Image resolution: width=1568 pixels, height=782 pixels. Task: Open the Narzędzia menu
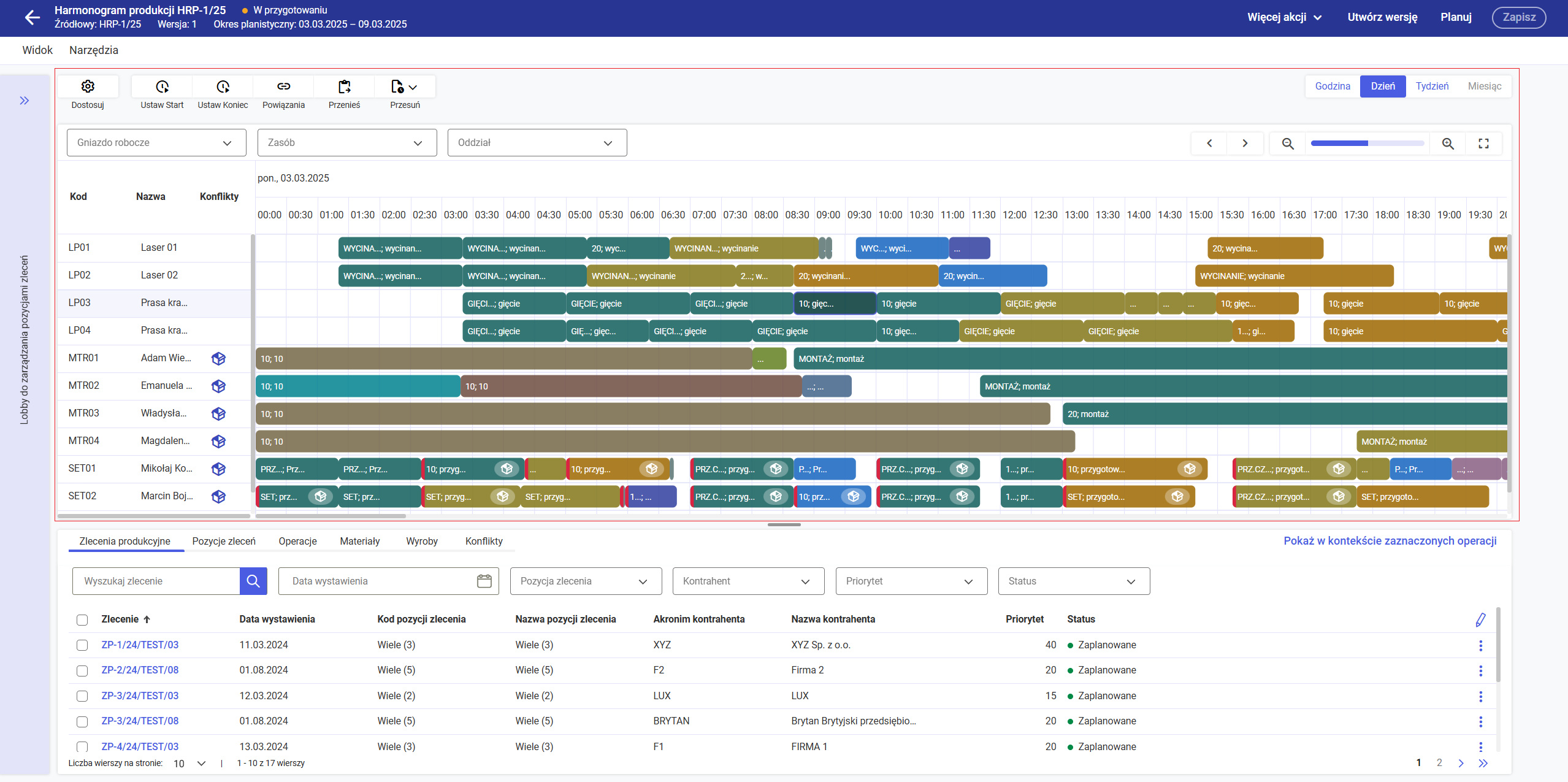[x=94, y=50]
